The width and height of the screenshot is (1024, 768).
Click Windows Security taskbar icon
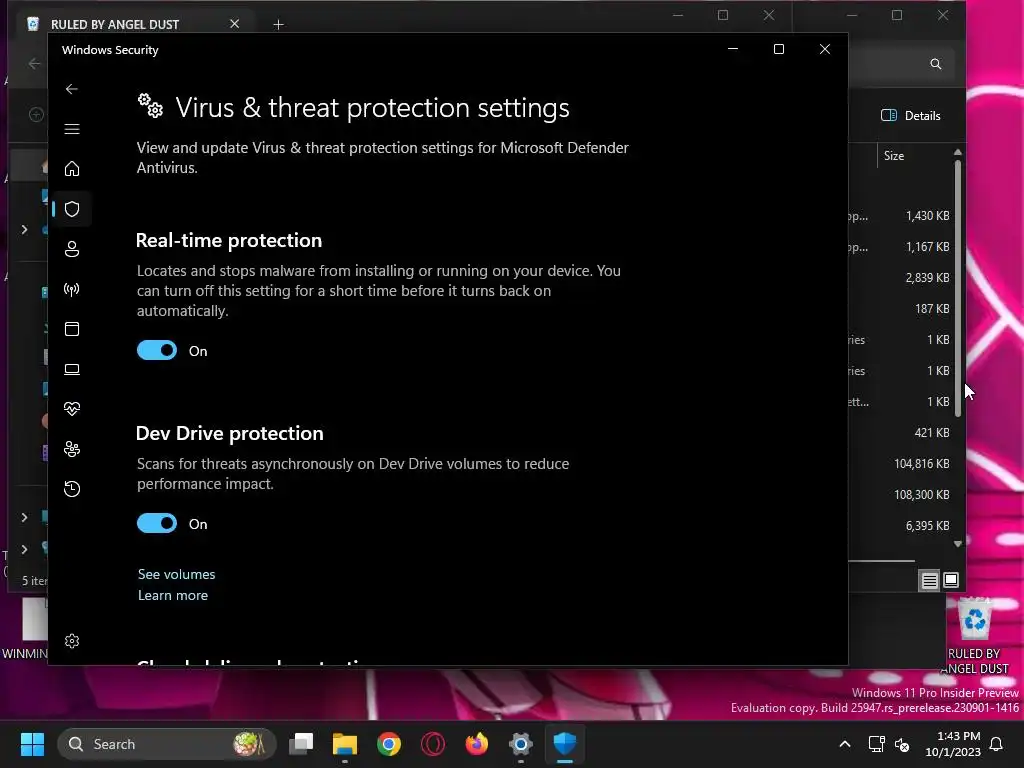coord(565,744)
